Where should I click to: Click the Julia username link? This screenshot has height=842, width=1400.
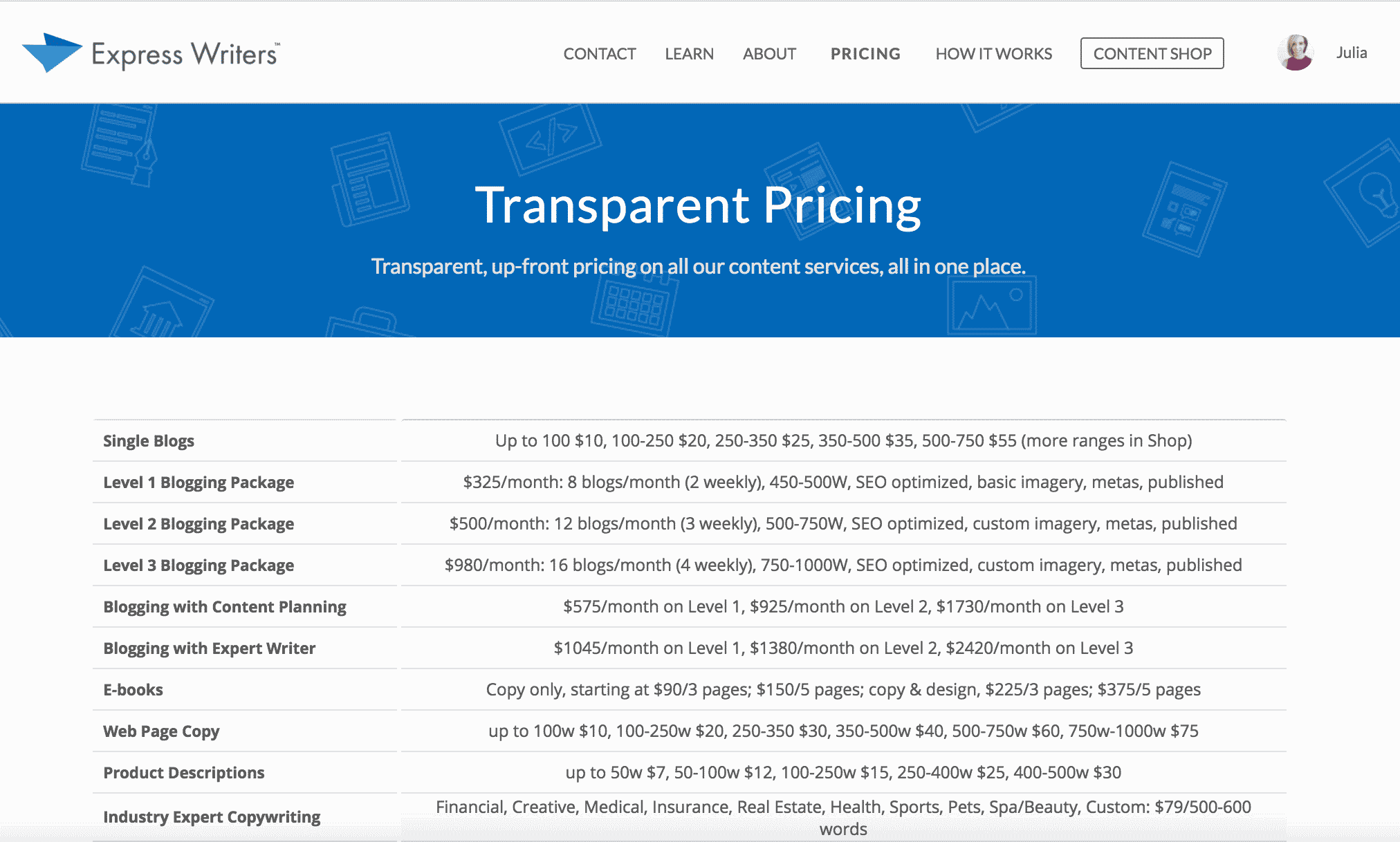[1352, 53]
